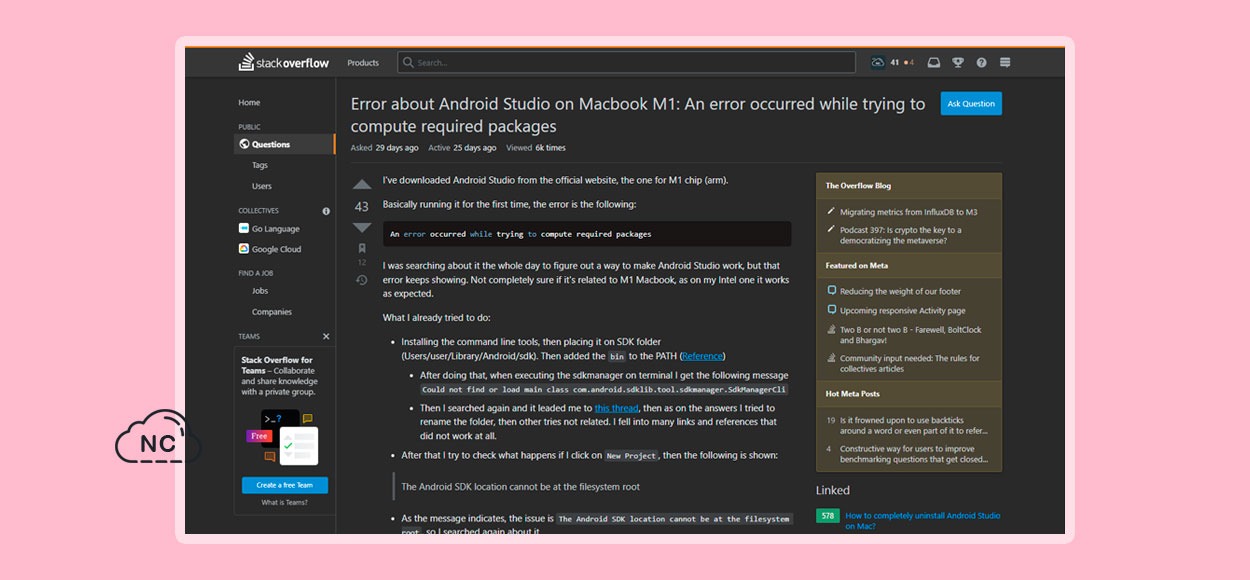
Task: Open Tags in left sidebar
Action: [260, 165]
